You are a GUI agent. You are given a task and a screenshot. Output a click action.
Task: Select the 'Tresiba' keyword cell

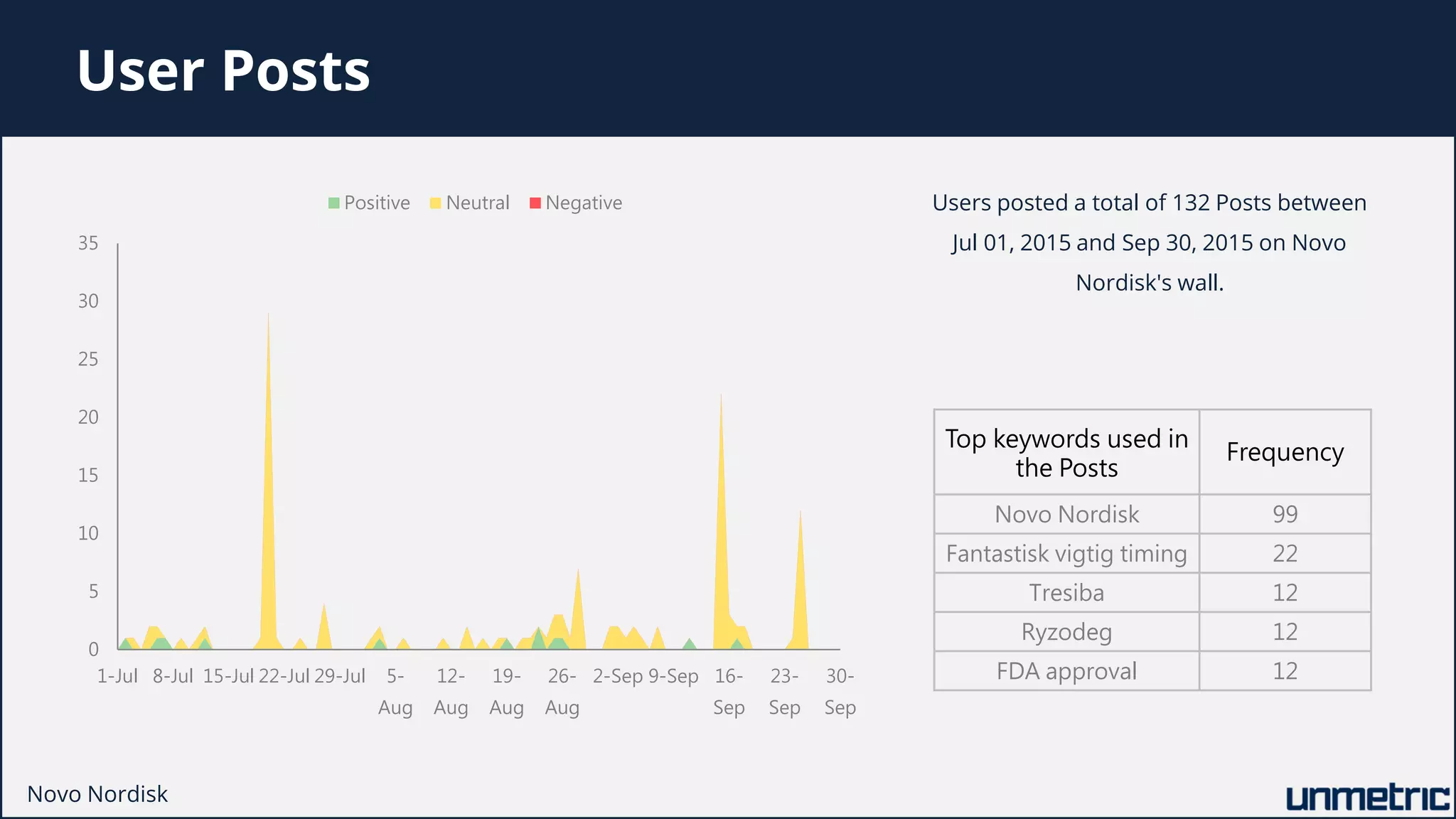coord(1066,592)
